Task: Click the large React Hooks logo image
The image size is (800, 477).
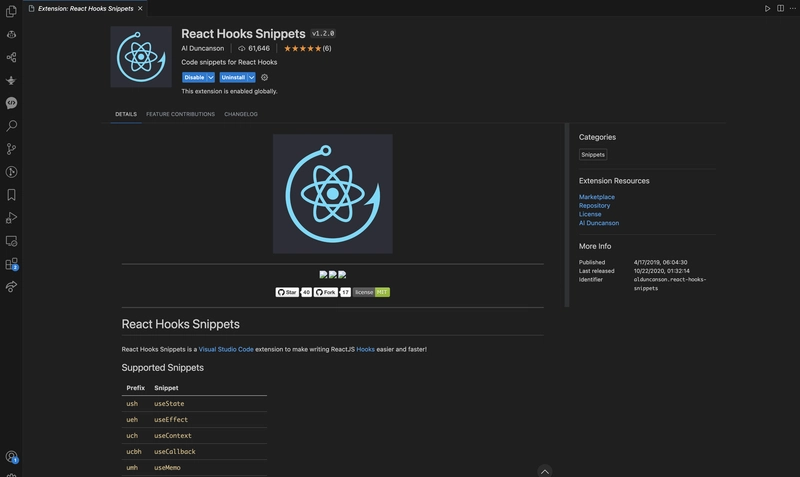Action: pos(333,194)
